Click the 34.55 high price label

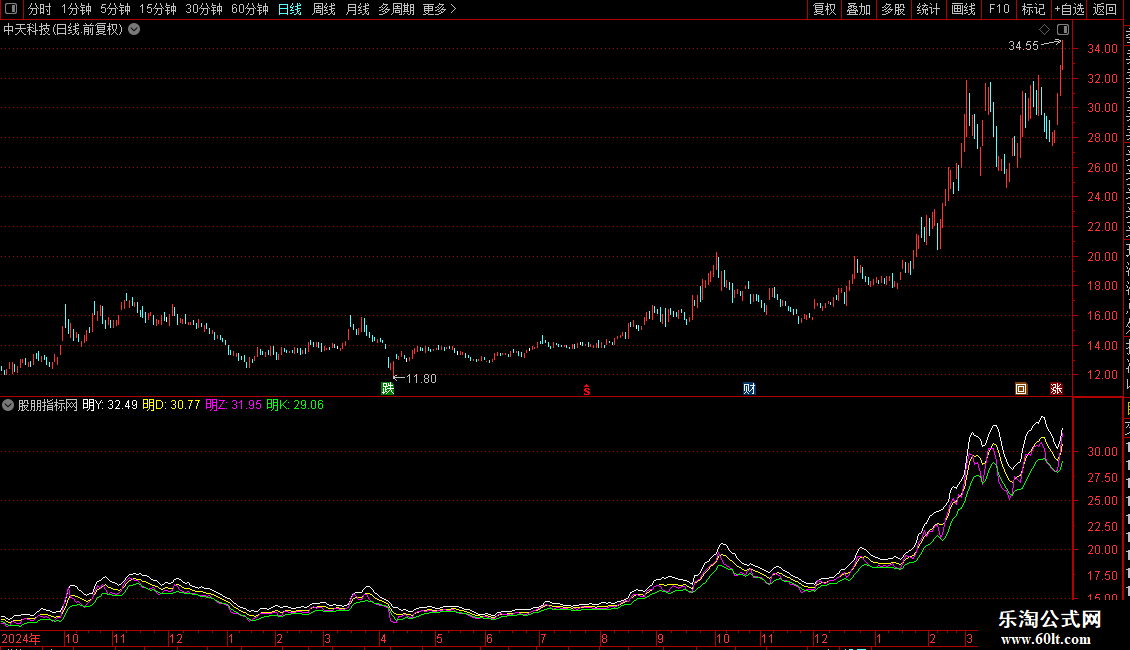pos(1023,46)
